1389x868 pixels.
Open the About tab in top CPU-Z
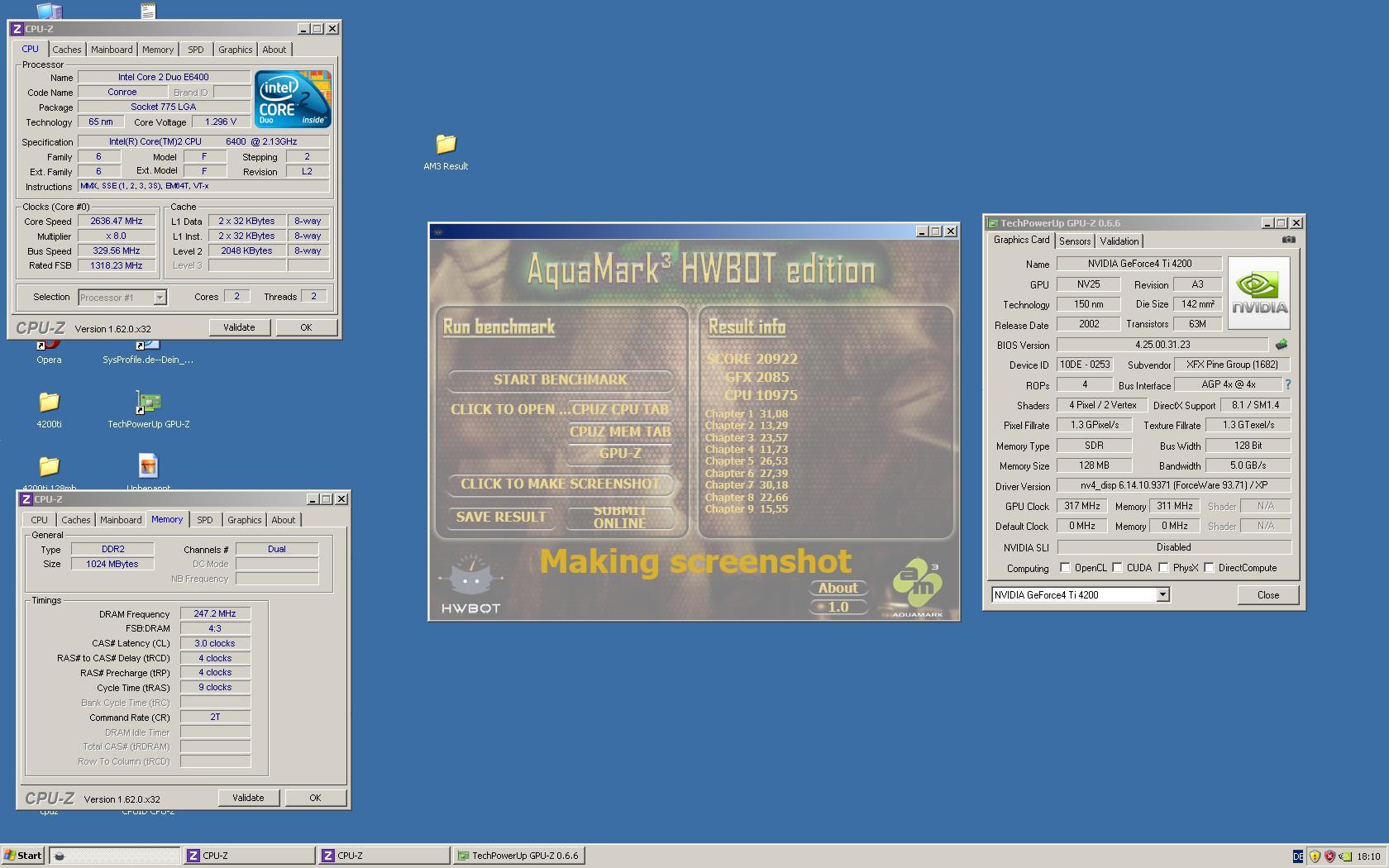pyautogui.click(x=274, y=50)
